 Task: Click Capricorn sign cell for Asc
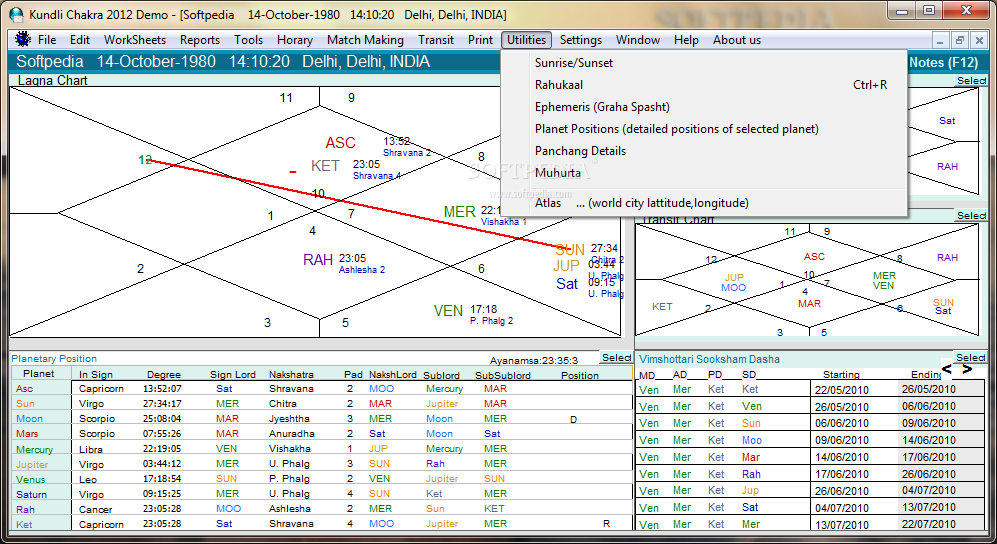click(101, 388)
